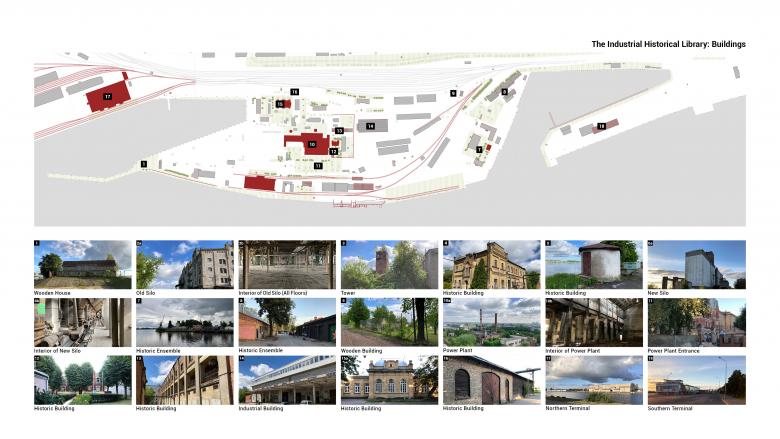The height and width of the screenshot is (439, 780).
Task: Open the Old Silo photo thumbnail
Action: click(x=185, y=264)
